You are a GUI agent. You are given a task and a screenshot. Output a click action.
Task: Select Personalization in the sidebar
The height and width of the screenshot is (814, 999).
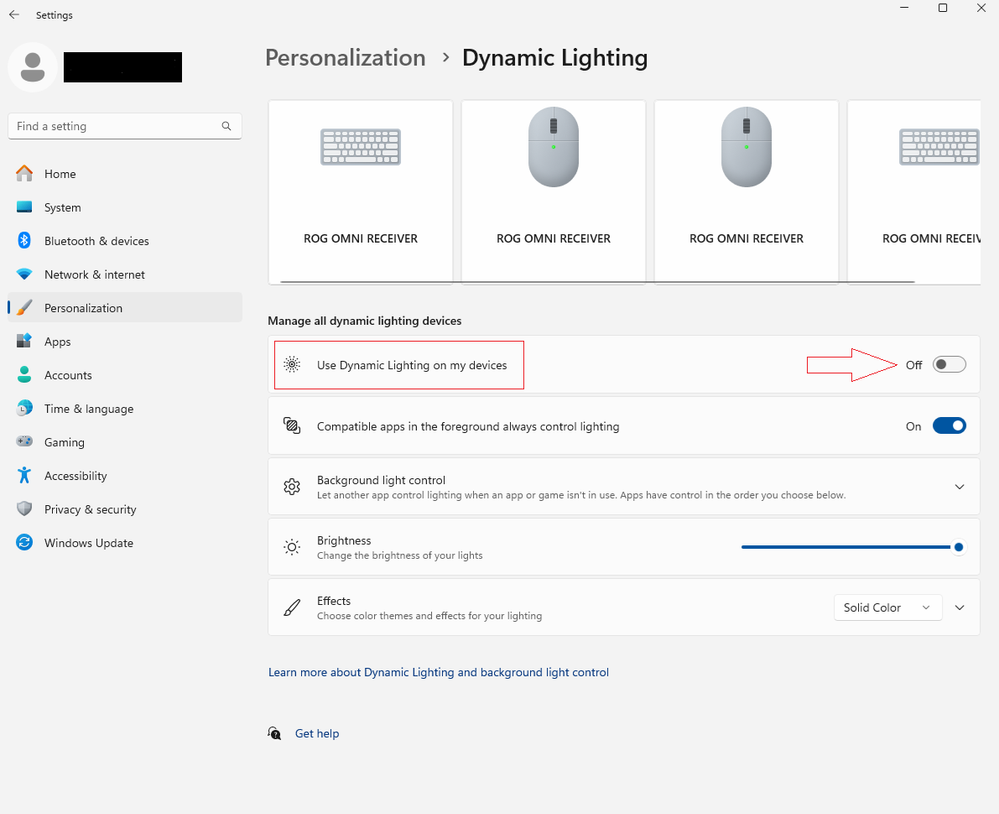point(125,308)
